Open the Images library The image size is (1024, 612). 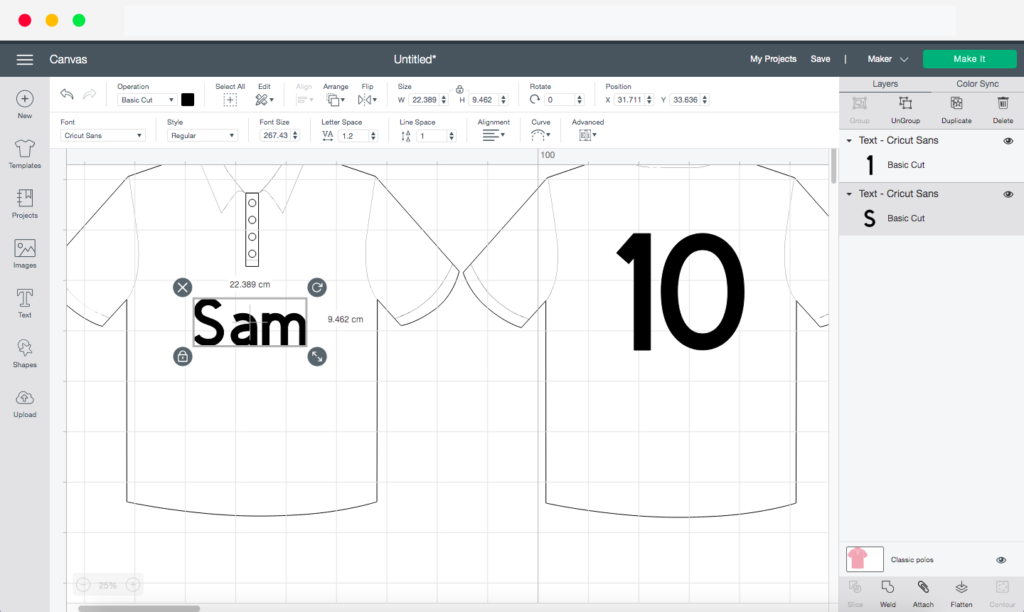(25, 252)
